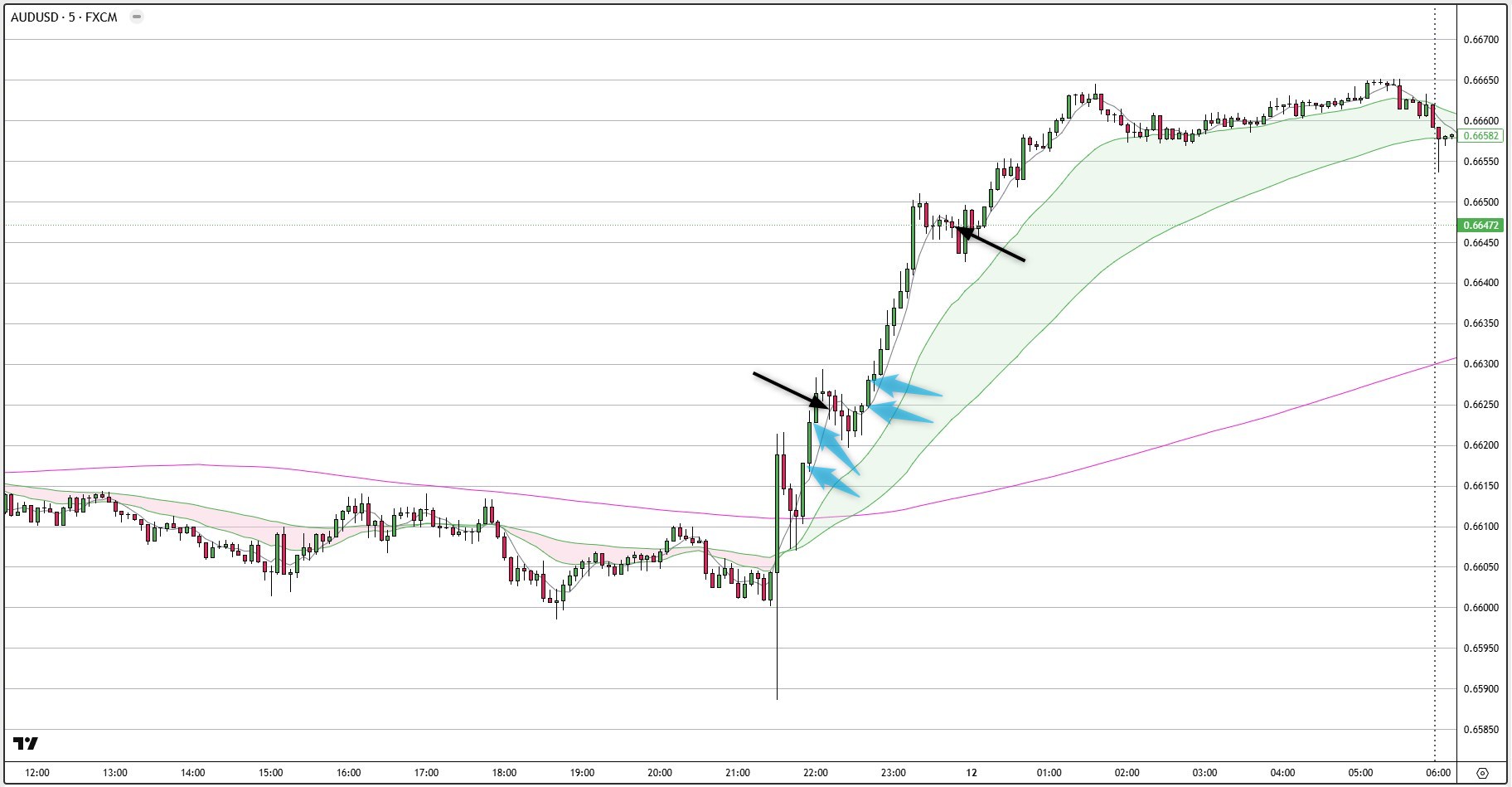Viewport: 1512px width, 787px height.
Task: Click the 0.65900 price axis label
Action: 1480,689
